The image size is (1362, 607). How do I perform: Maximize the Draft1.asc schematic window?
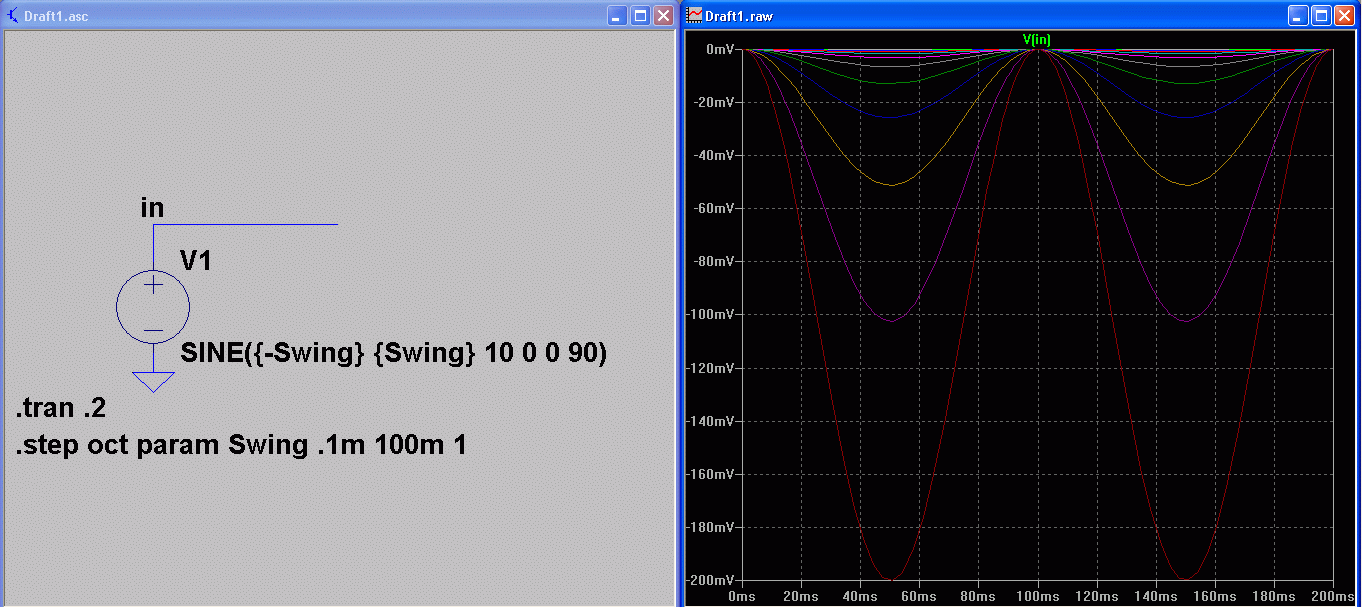point(641,16)
